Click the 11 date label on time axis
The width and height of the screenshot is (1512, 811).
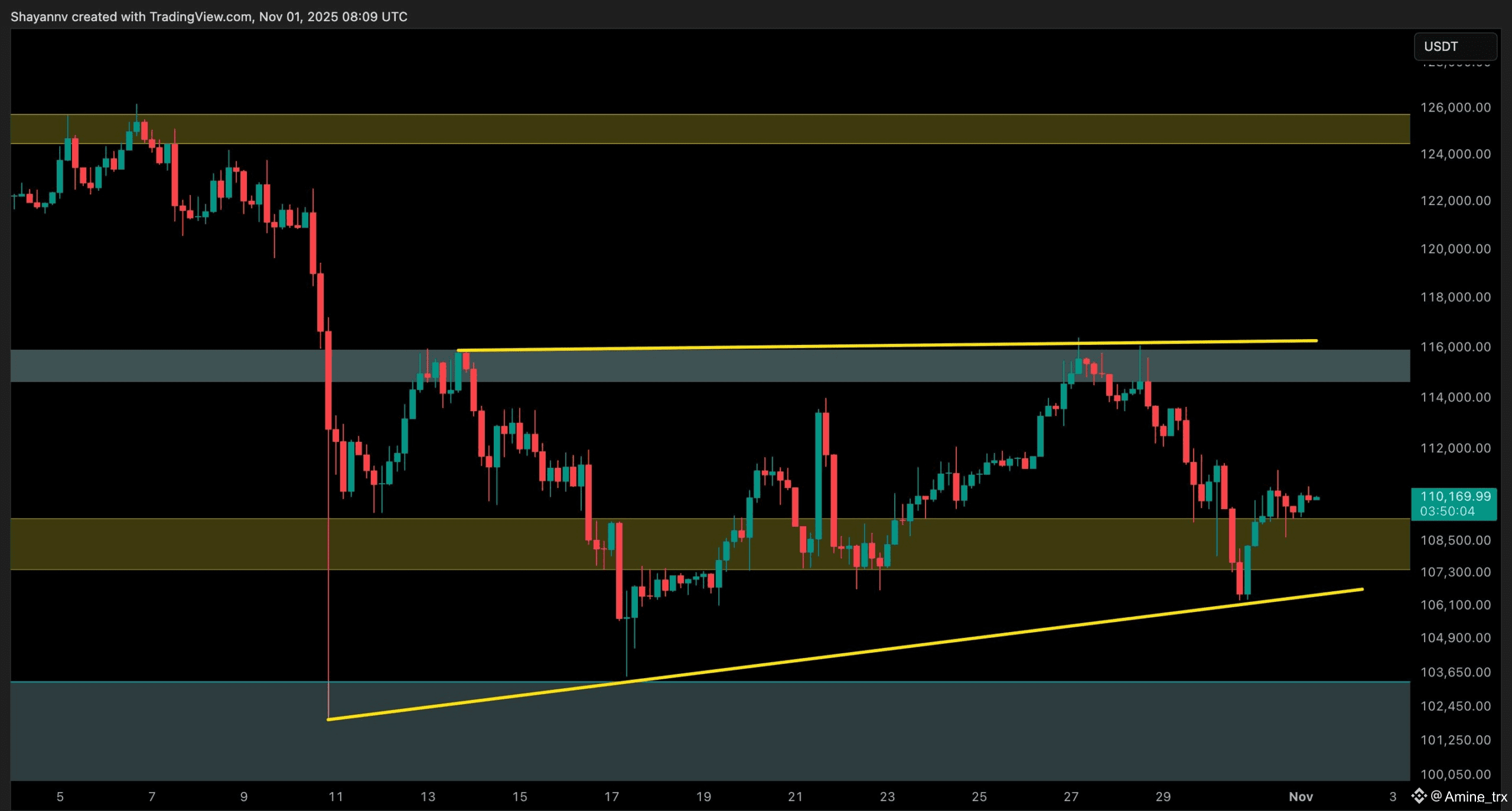[x=335, y=797]
